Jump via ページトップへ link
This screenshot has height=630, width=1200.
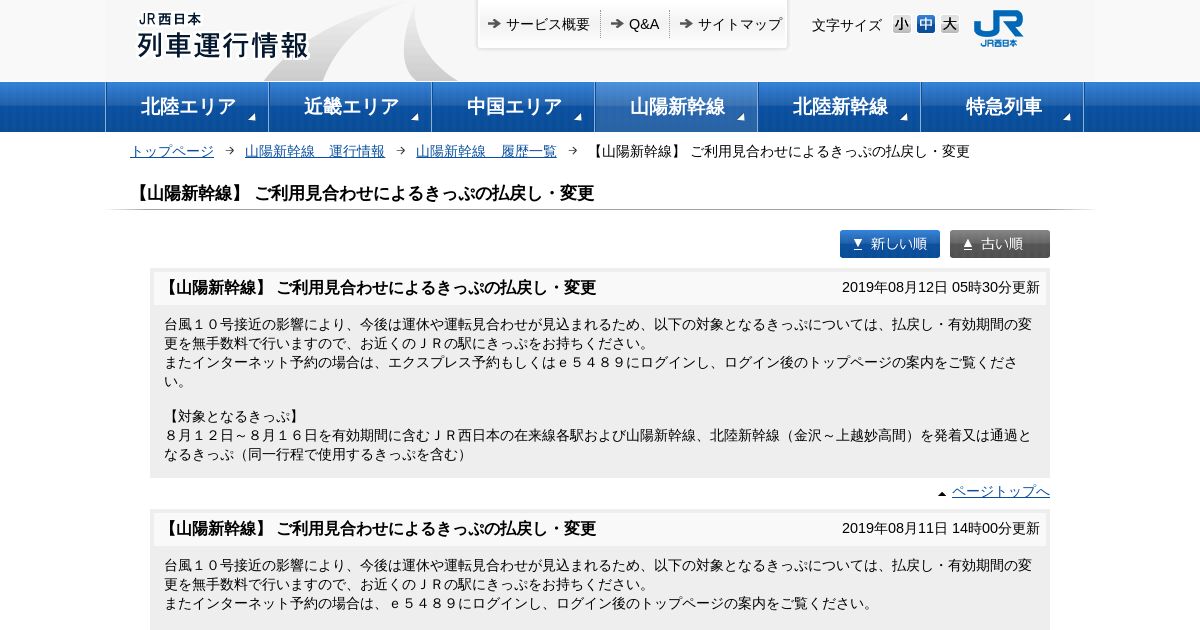pyautogui.click(x=1001, y=491)
